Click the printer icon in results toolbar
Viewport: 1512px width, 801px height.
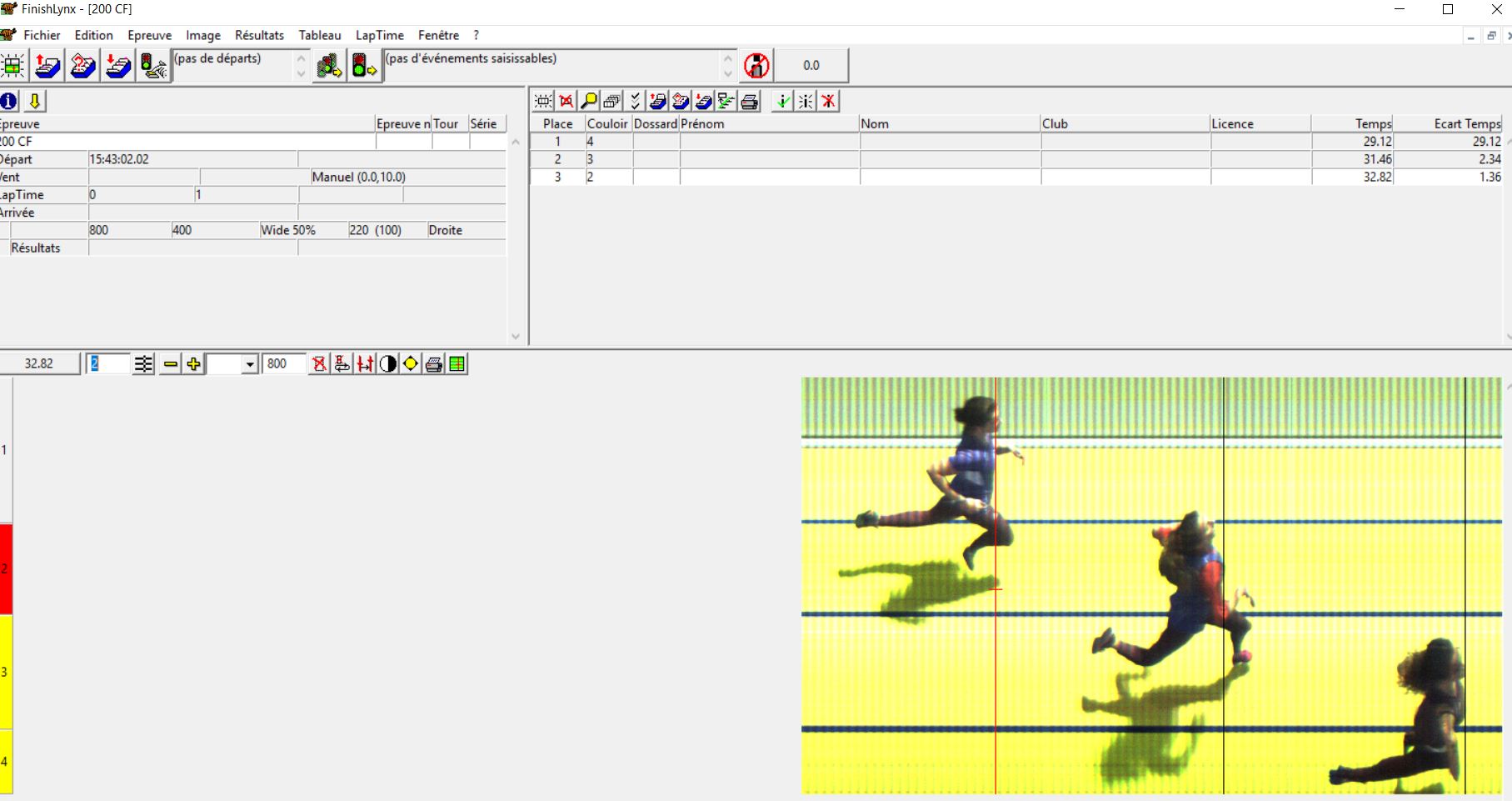click(750, 102)
